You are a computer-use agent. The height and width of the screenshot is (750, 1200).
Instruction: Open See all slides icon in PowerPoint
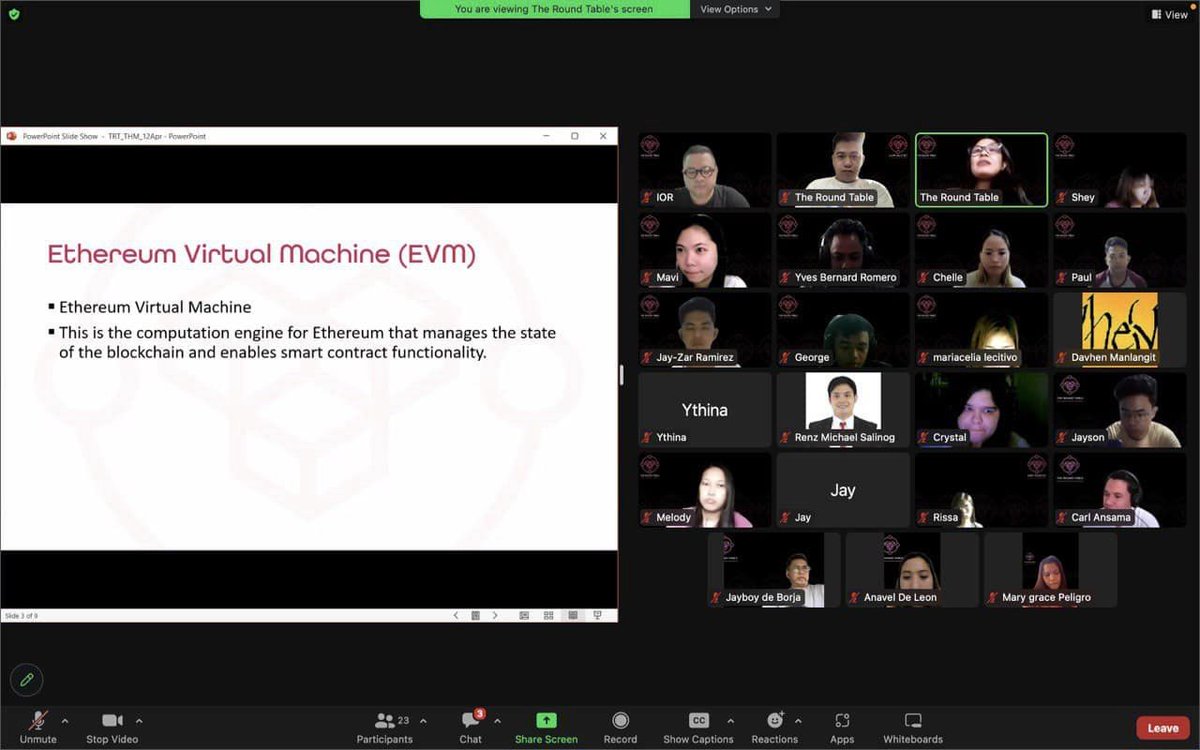[476, 616]
